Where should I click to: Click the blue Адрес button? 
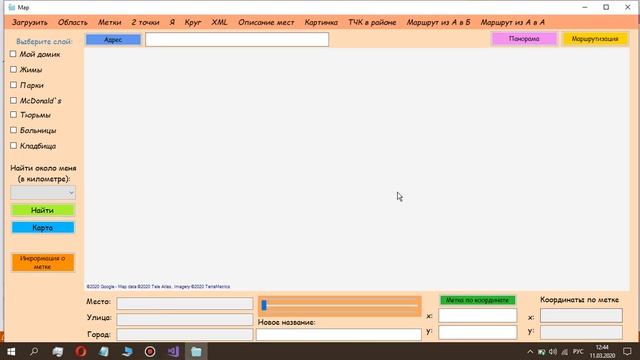click(113, 40)
